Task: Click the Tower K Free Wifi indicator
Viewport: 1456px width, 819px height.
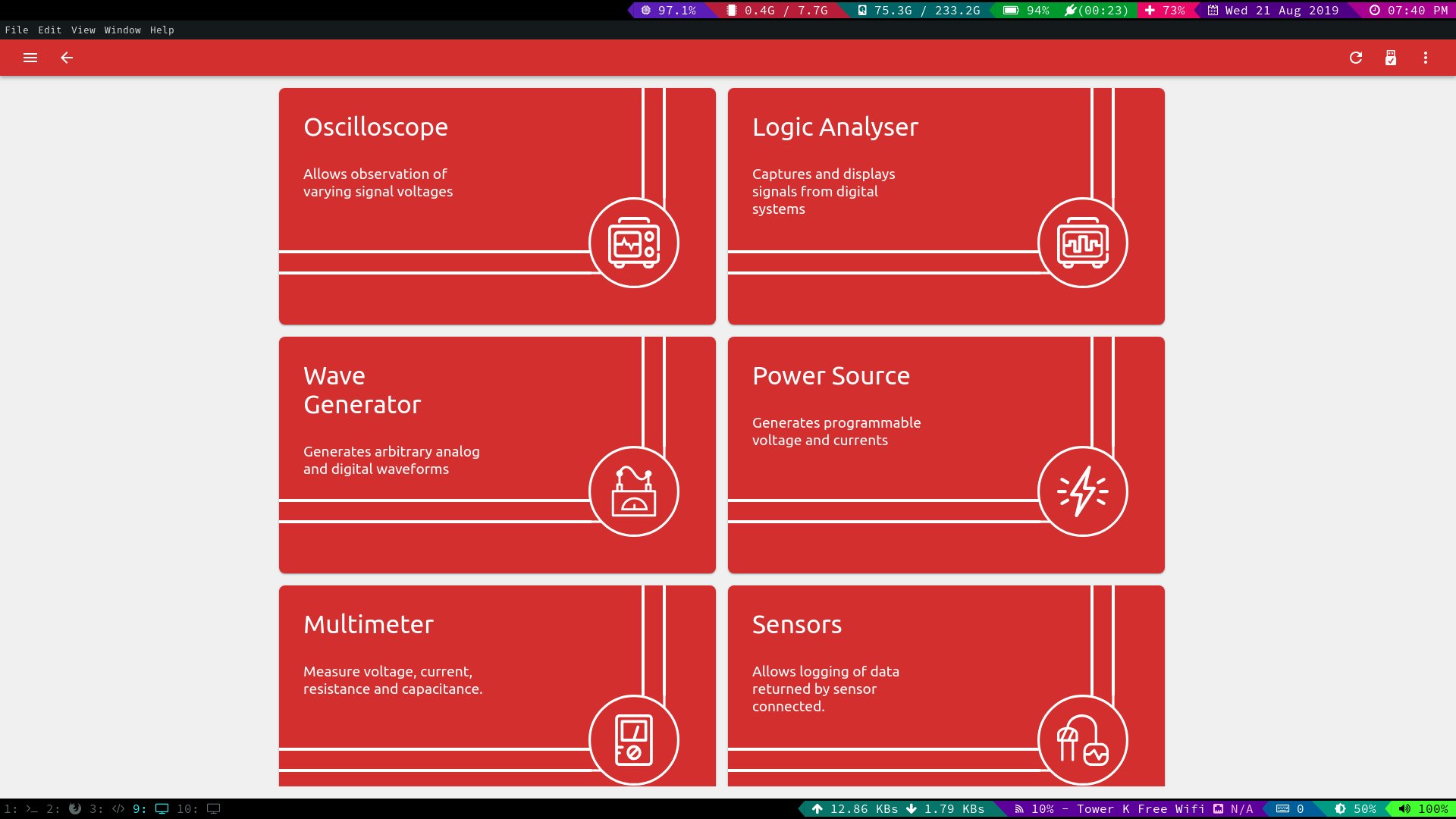Action: click(x=1109, y=809)
